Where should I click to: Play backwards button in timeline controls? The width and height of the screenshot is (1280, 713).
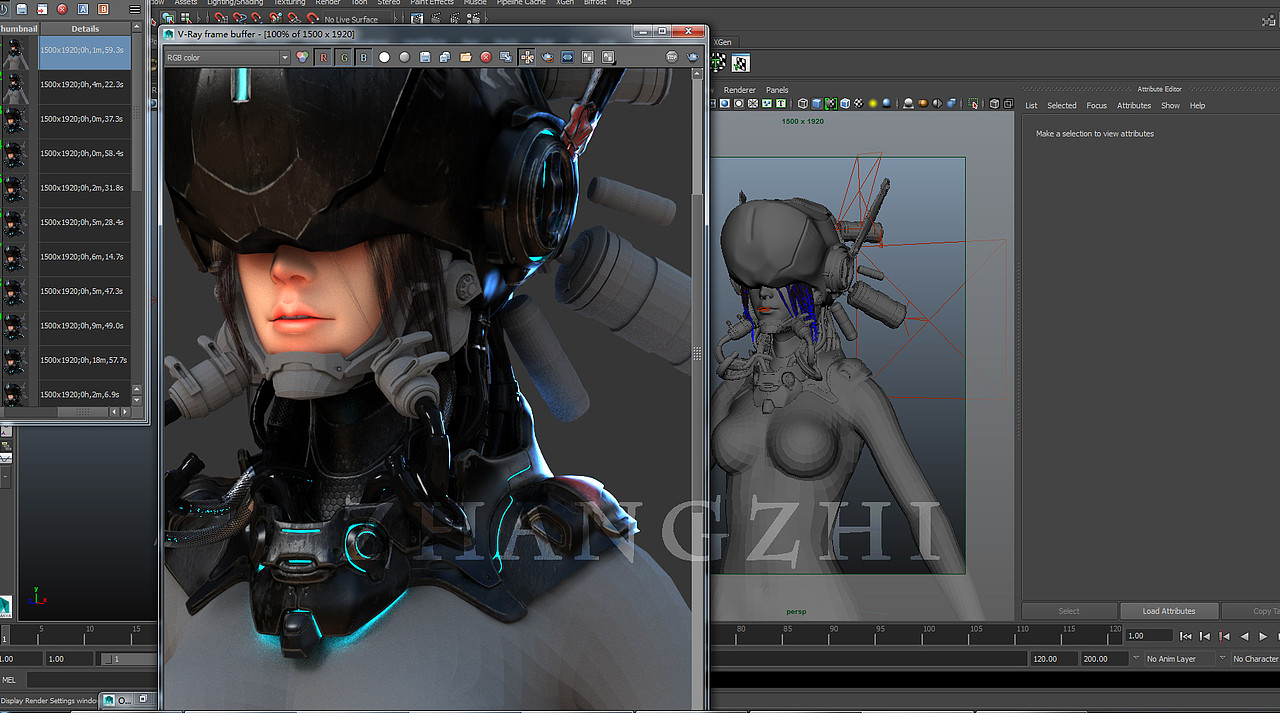(x=1244, y=636)
